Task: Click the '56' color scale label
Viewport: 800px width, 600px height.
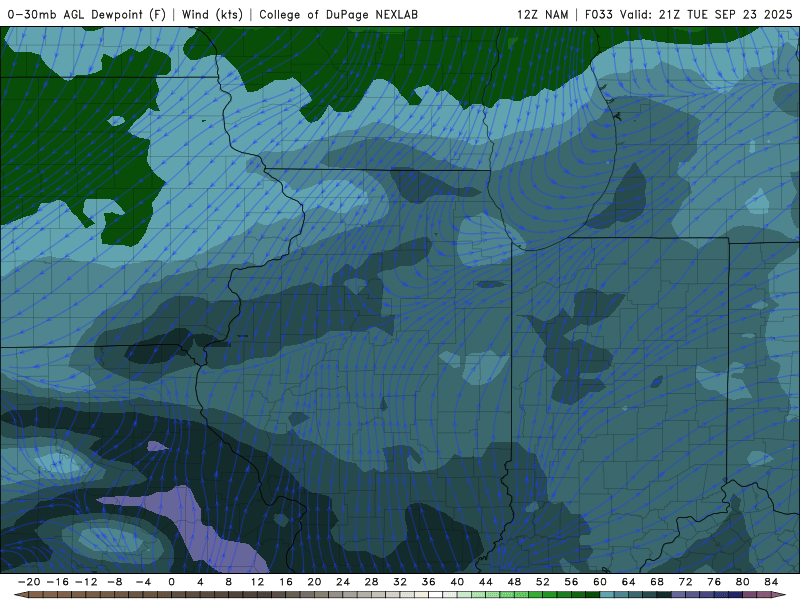Action: pyautogui.click(x=571, y=582)
